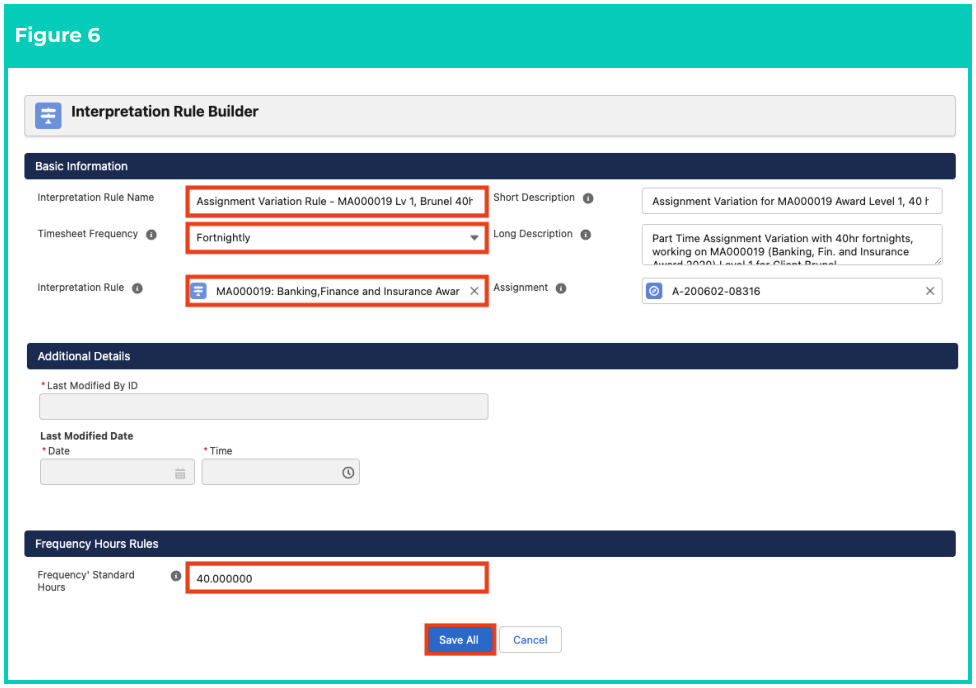Image resolution: width=976 pixels, height=688 pixels.
Task: Open info tooltip beside Interpretation Rule label
Action: (138, 288)
